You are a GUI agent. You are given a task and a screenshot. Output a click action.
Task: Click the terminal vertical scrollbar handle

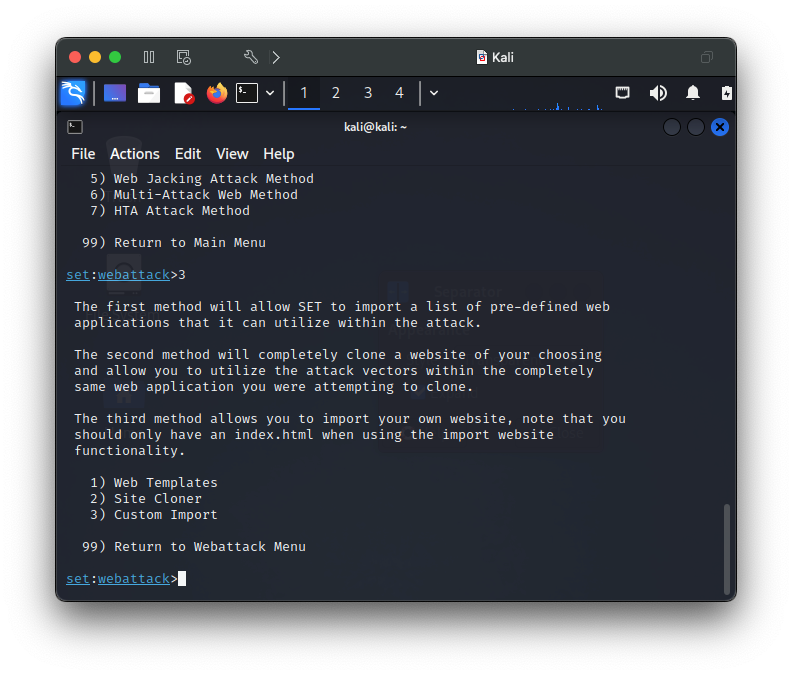click(x=726, y=549)
